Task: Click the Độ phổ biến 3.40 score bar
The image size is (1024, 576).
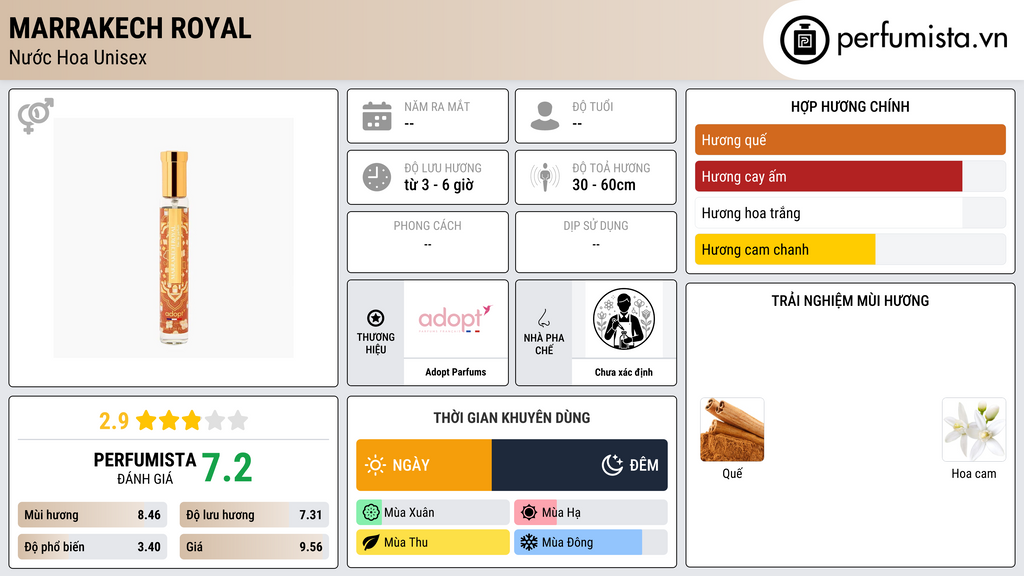Action: pyautogui.click(x=93, y=547)
